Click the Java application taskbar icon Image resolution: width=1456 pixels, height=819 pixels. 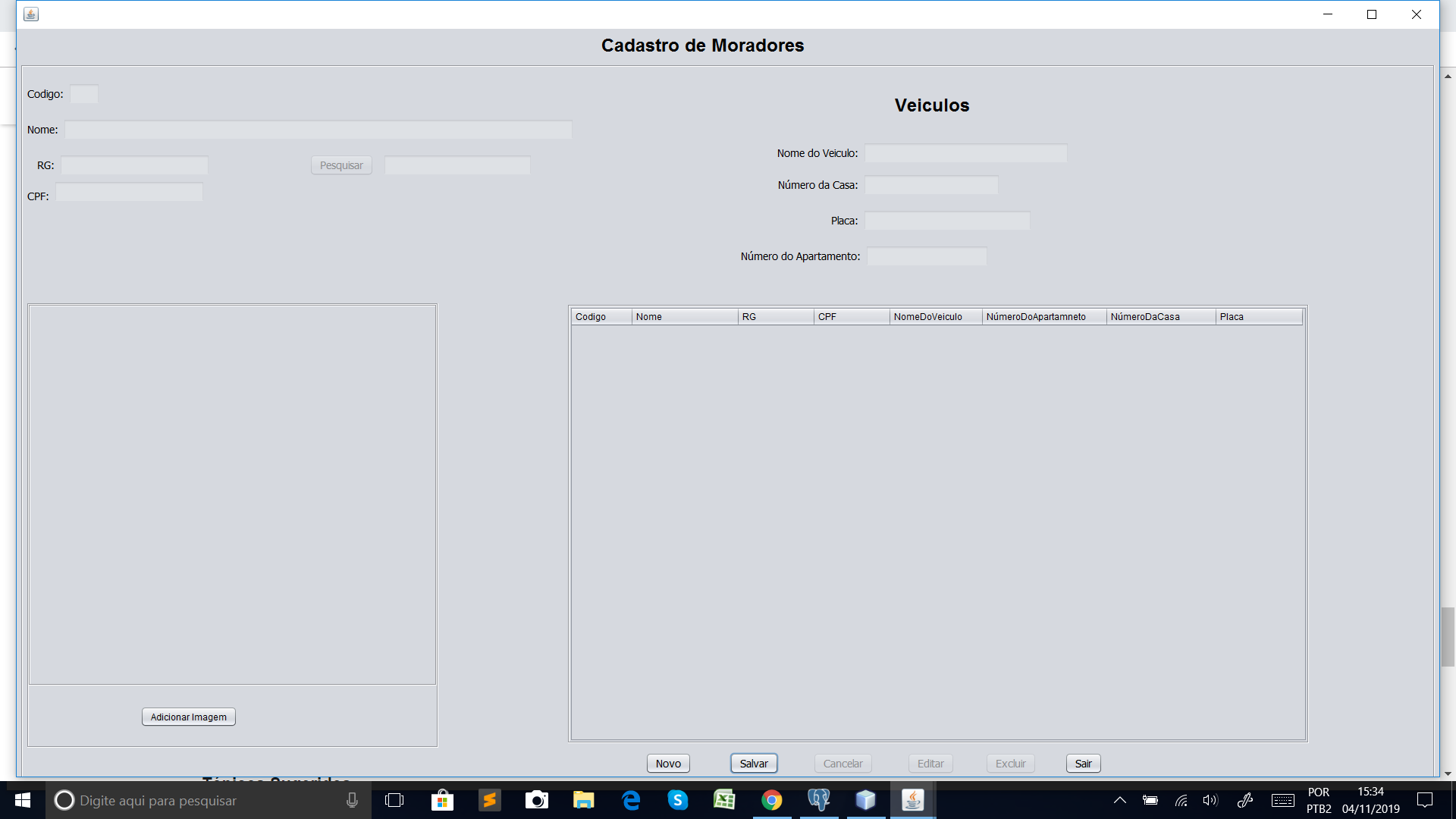[912, 800]
